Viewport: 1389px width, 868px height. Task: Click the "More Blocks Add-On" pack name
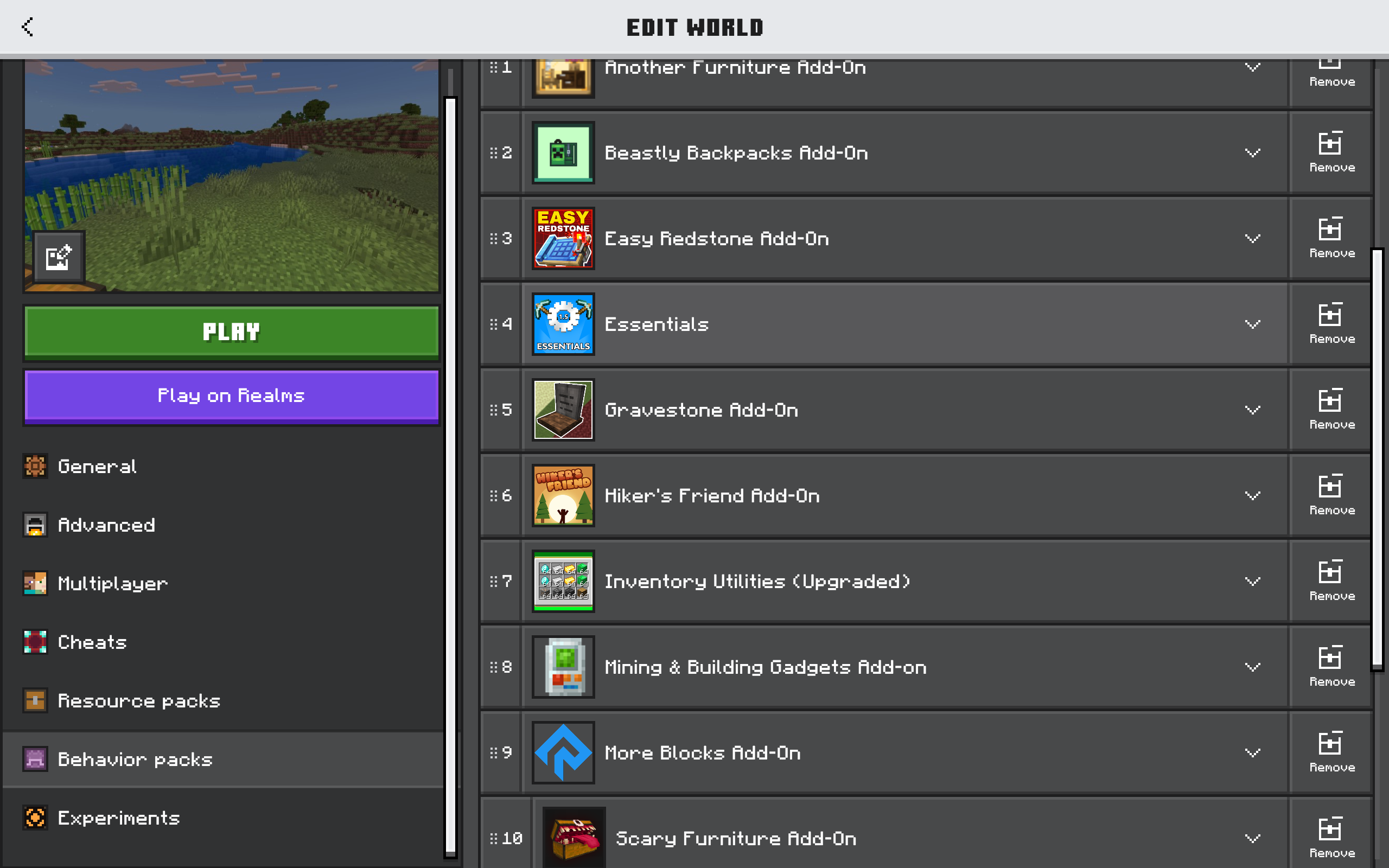pyautogui.click(x=703, y=752)
